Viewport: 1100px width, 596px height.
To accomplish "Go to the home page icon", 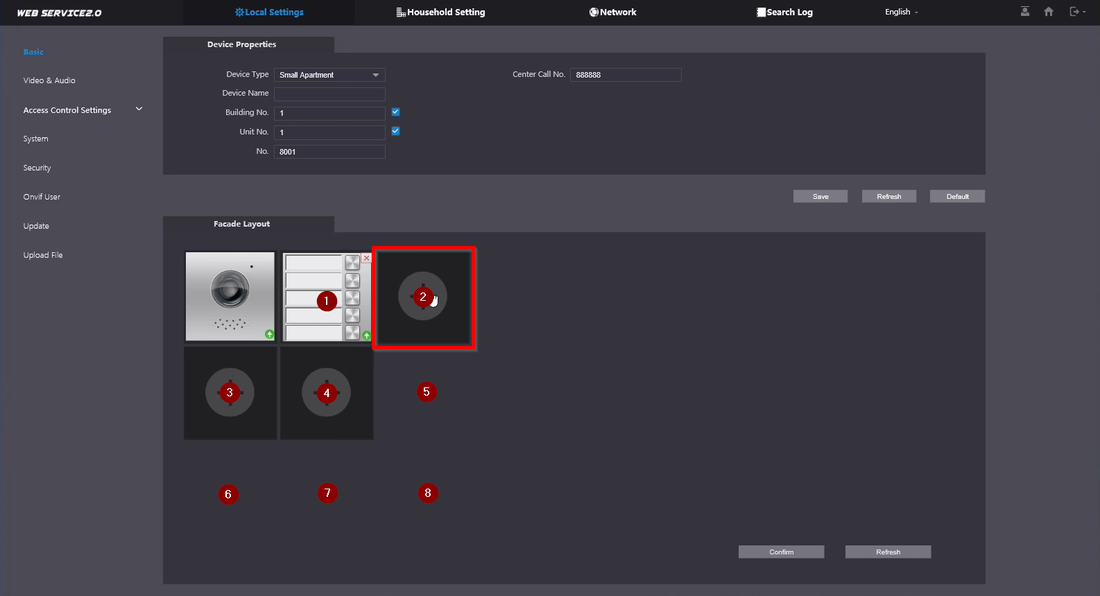I will (x=1049, y=11).
